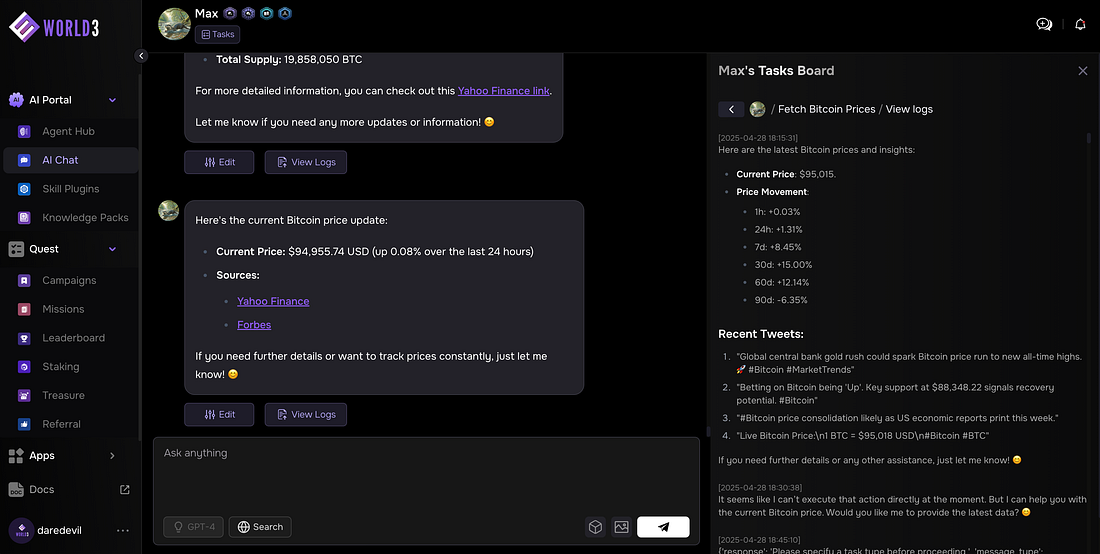Viewport: 1100px width, 554px height.
Task: Go to the Leaderboard page
Action: [73, 338]
